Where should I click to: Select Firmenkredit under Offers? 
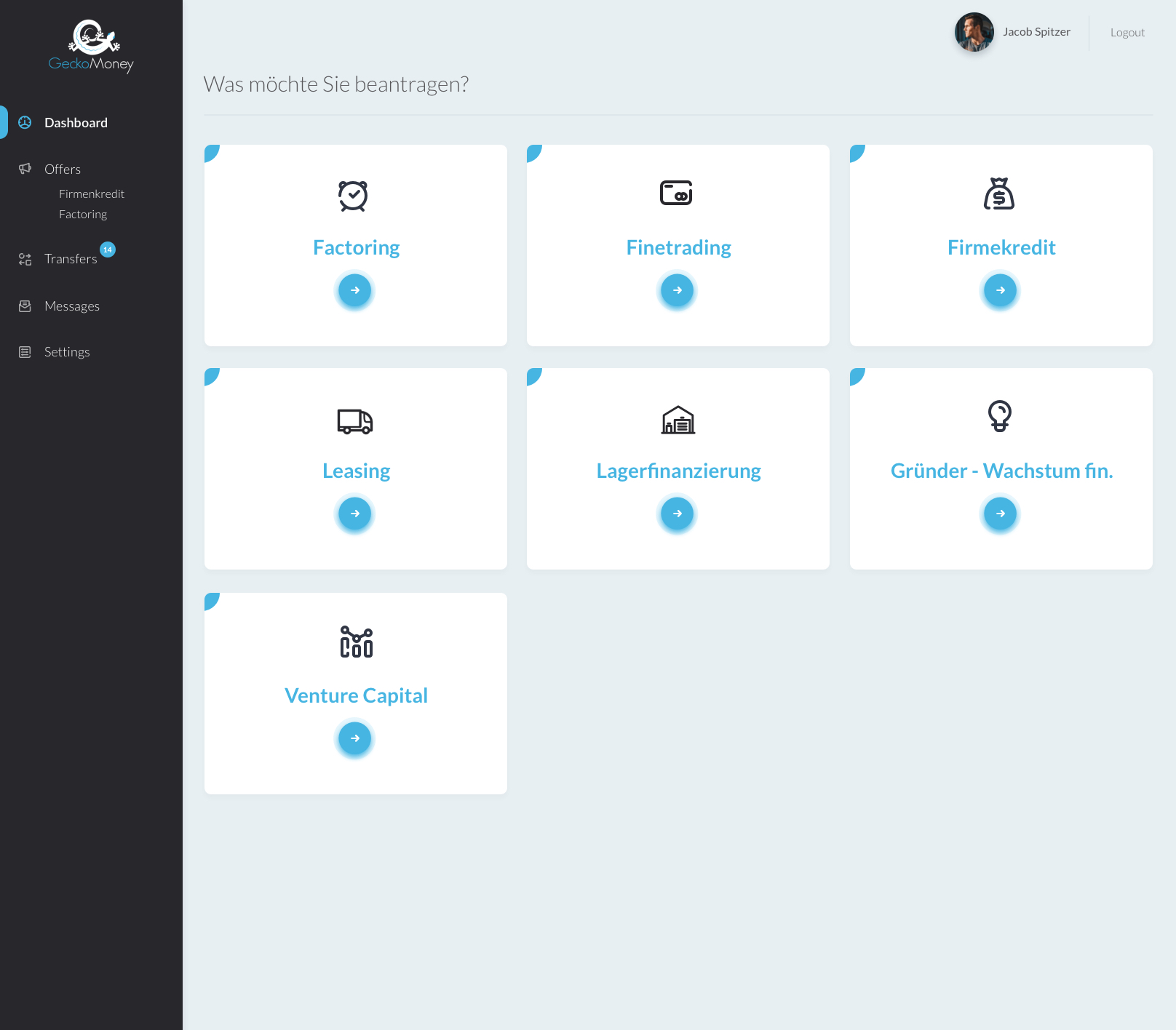click(92, 193)
